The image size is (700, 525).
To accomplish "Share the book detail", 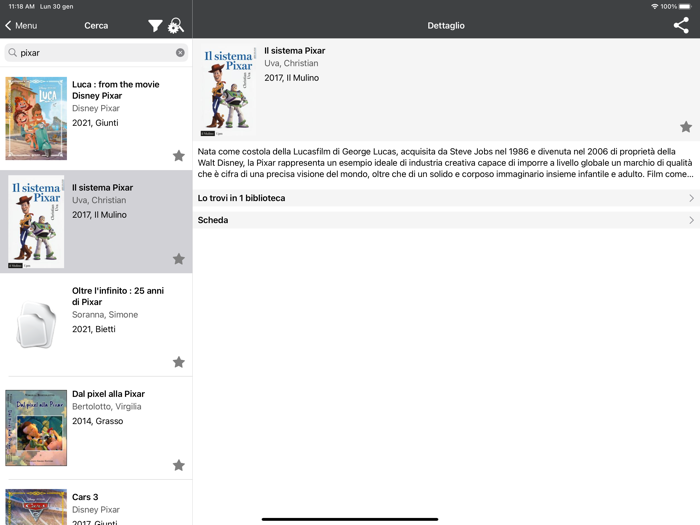I will pos(681,25).
